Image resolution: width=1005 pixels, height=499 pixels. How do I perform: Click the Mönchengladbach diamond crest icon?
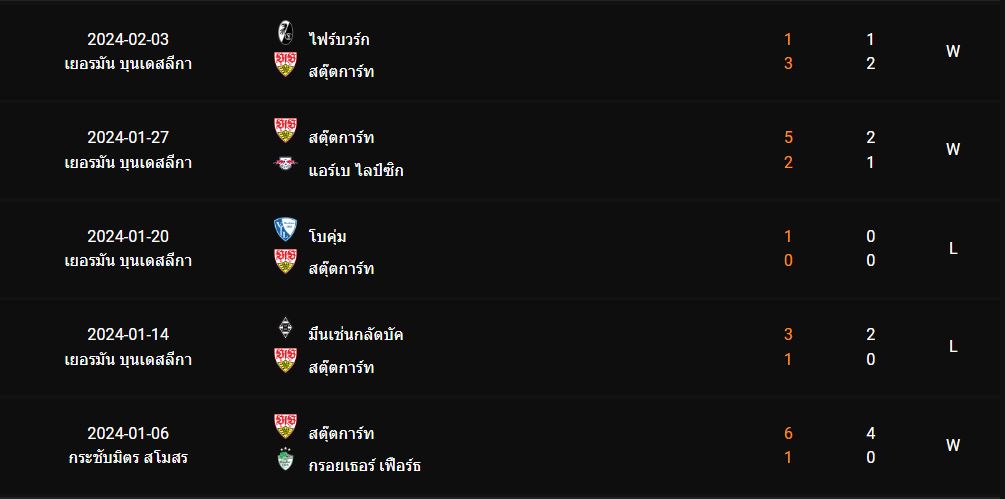285,327
